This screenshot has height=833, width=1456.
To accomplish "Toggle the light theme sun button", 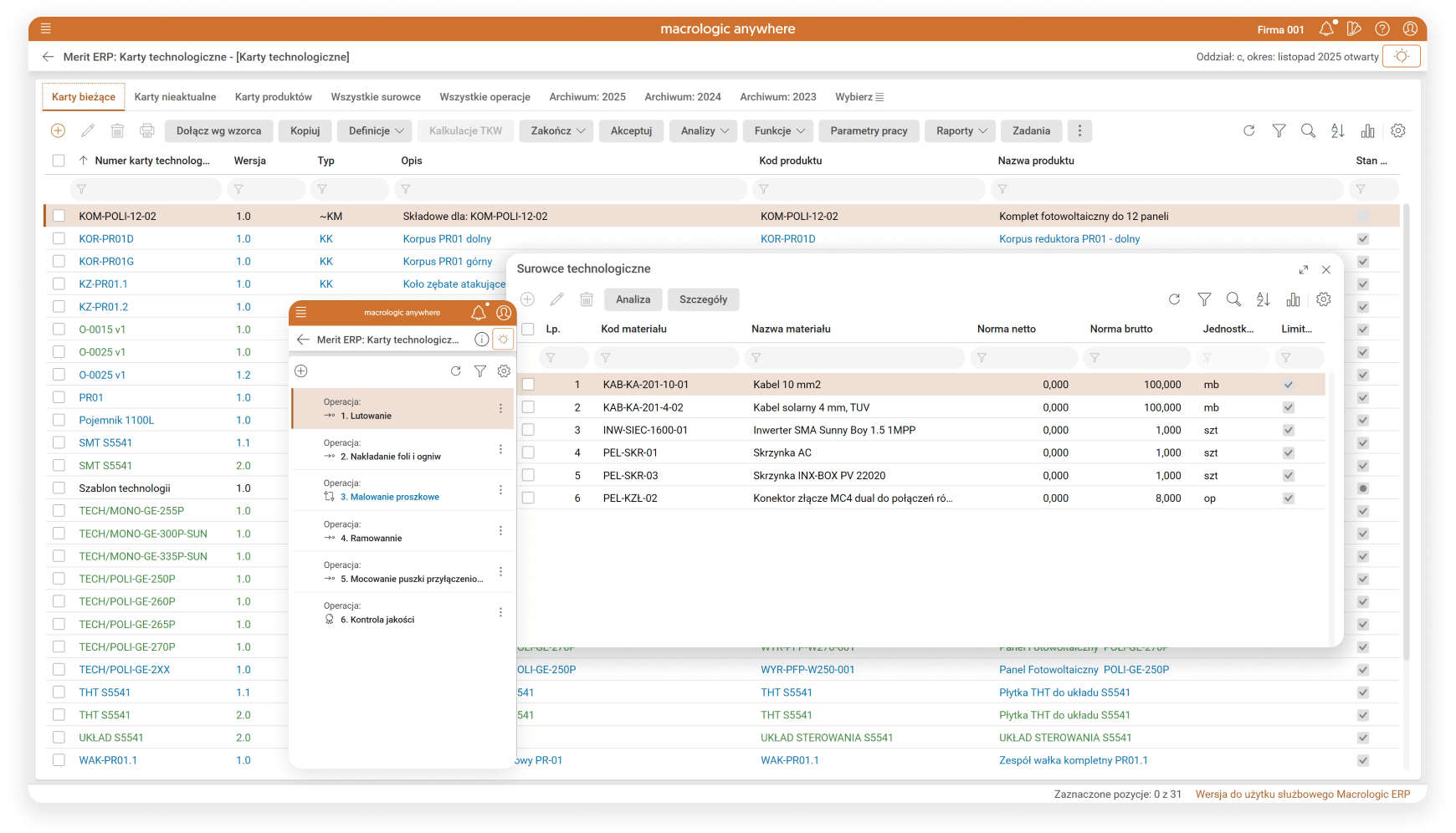I will [1402, 57].
